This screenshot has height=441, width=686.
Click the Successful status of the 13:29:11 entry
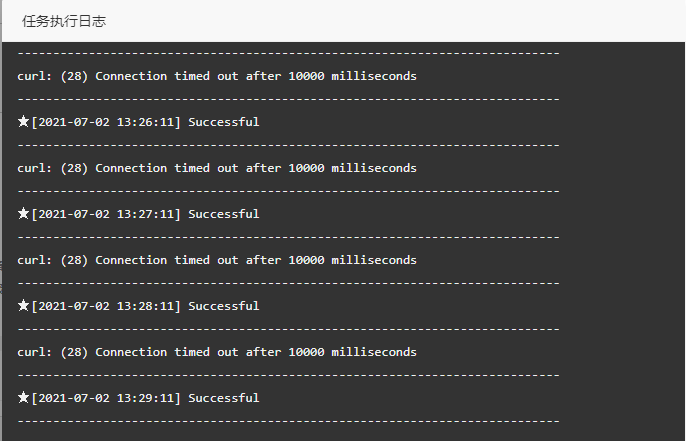223,398
